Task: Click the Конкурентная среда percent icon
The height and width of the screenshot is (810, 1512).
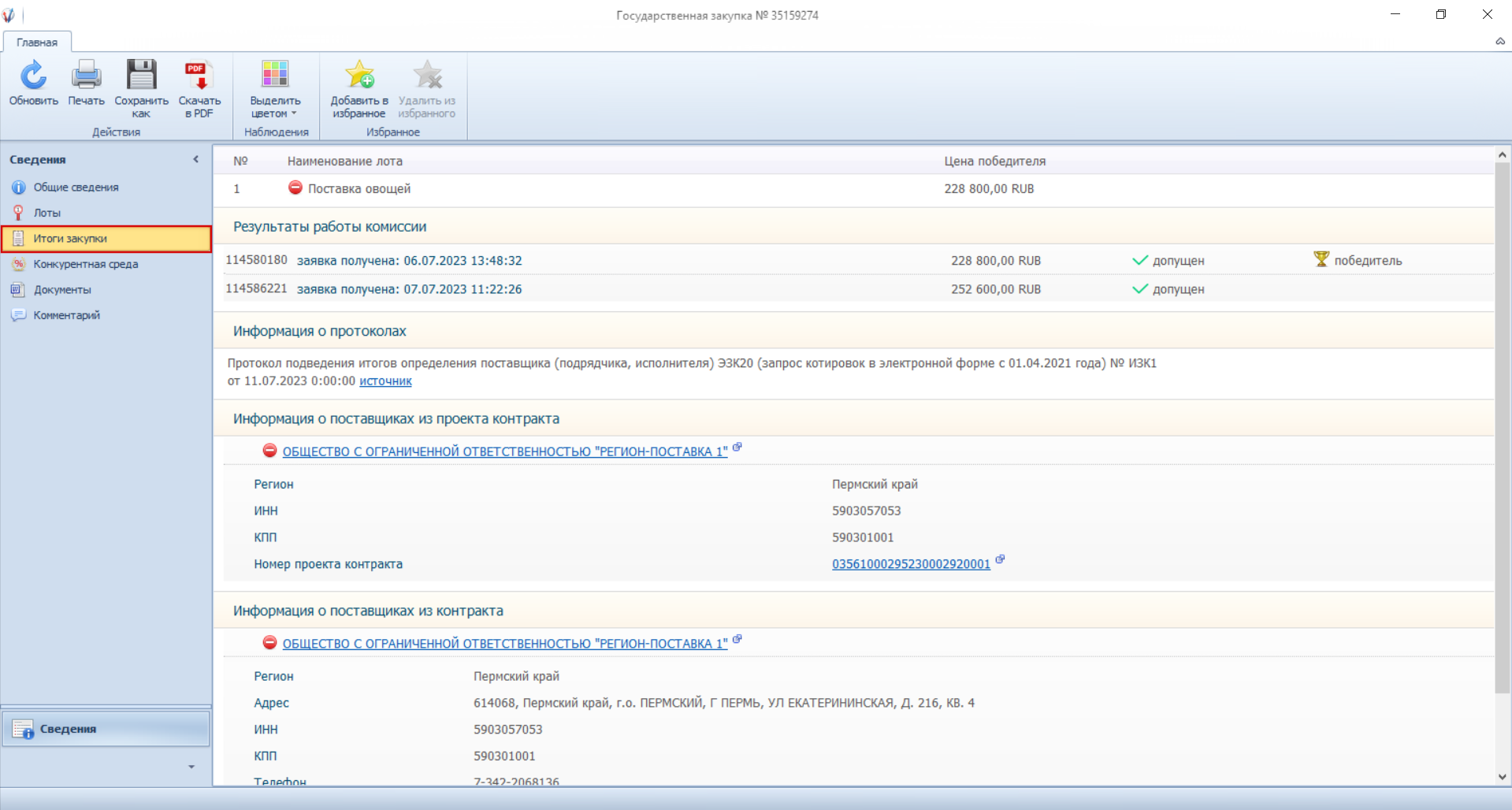Action: (18, 264)
